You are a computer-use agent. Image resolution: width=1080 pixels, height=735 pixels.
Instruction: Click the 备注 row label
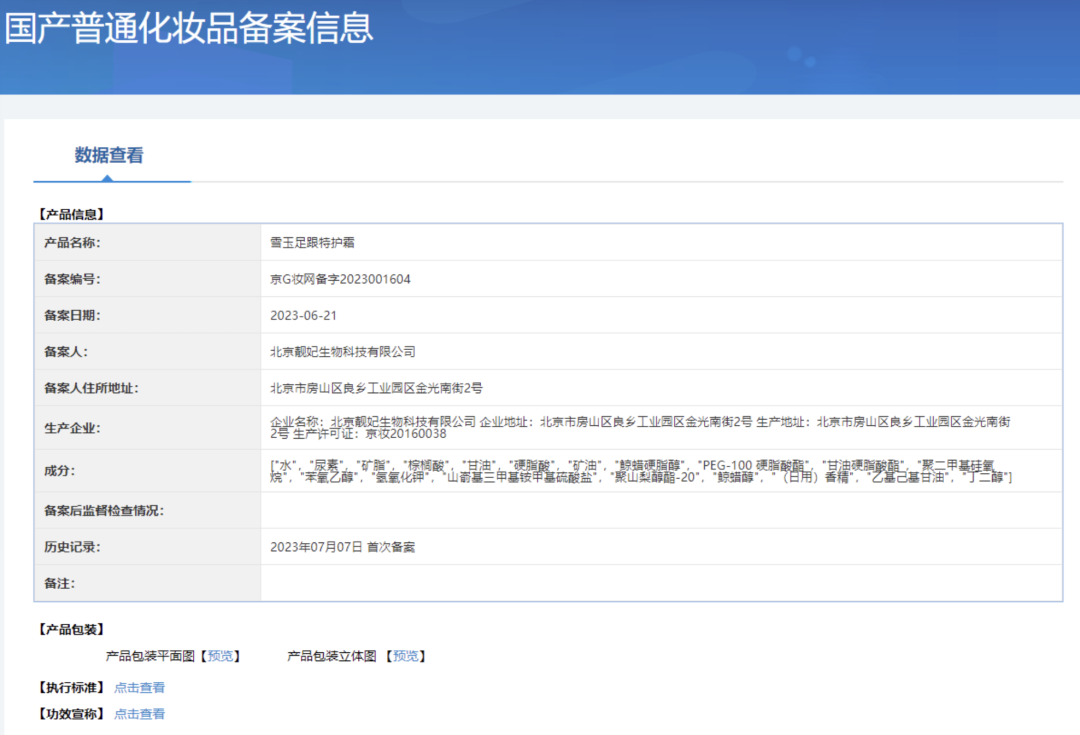pyautogui.click(x=60, y=583)
